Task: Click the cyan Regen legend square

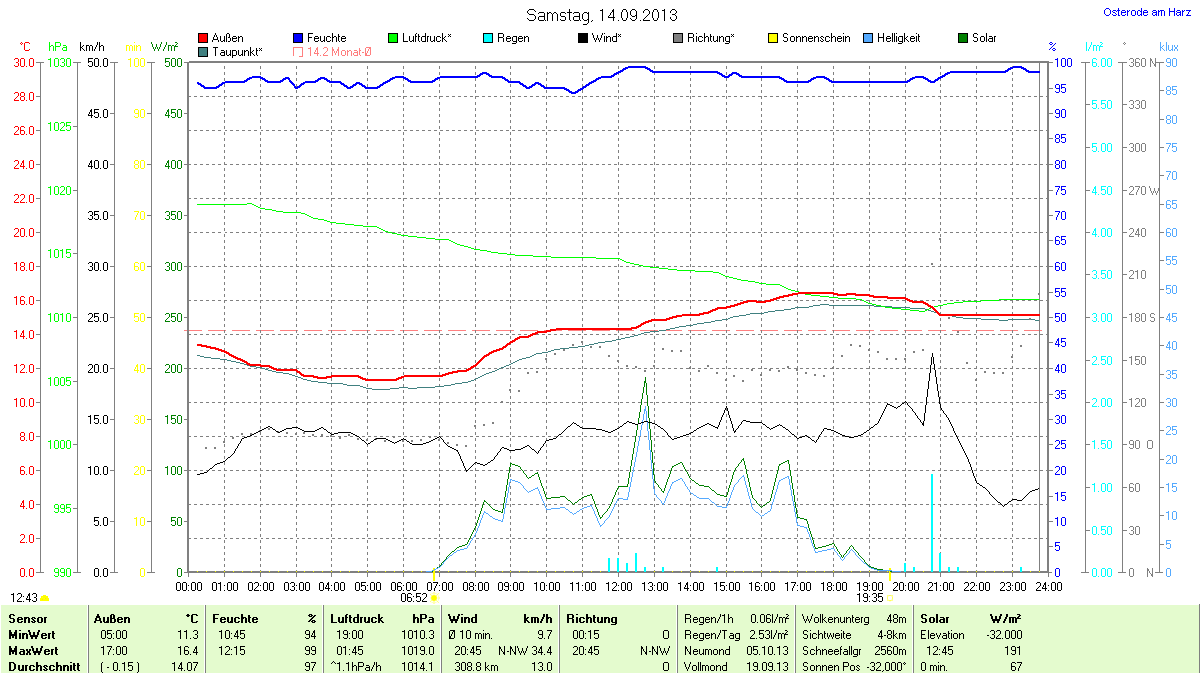Action: (487, 38)
